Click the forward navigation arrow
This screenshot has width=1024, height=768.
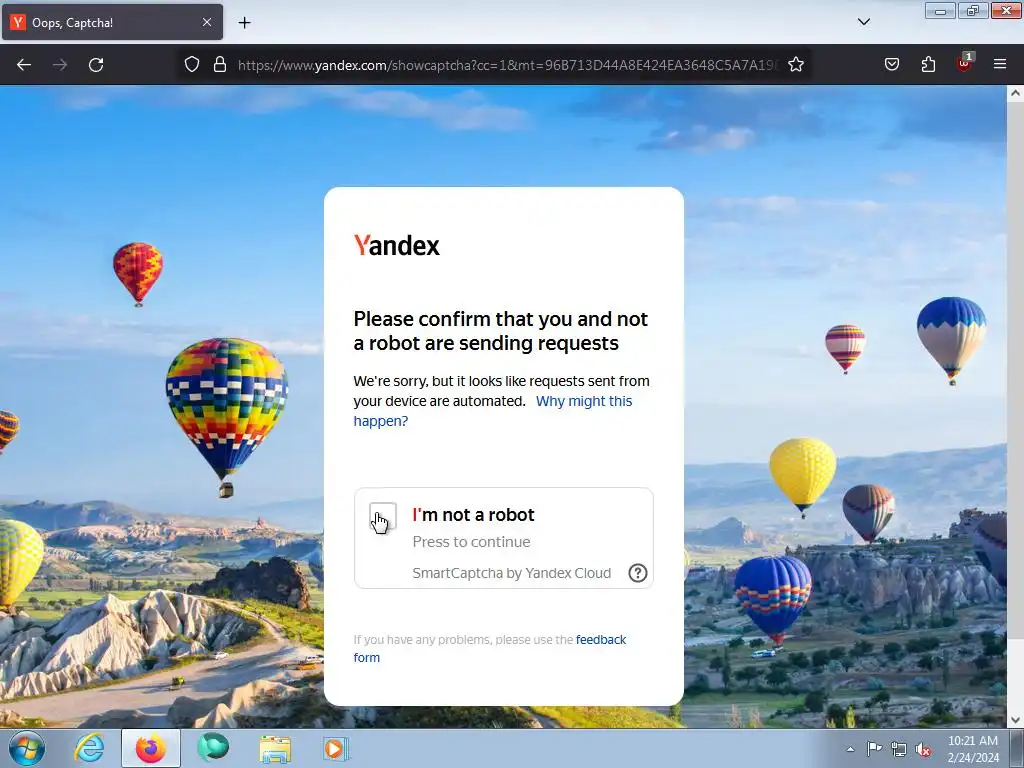tap(60, 65)
